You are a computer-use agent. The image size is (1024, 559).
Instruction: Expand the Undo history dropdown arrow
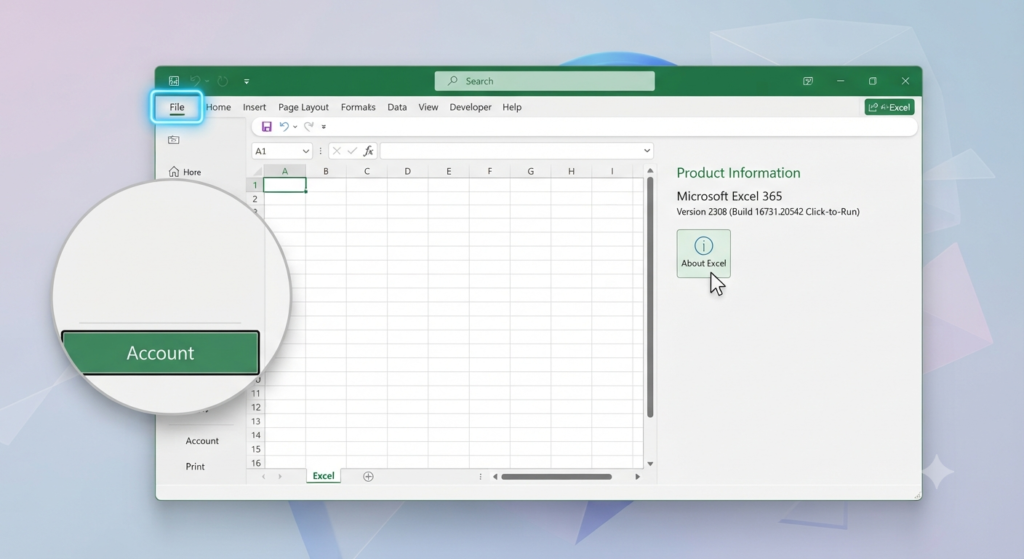pyautogui.click(x=295, y=127)
